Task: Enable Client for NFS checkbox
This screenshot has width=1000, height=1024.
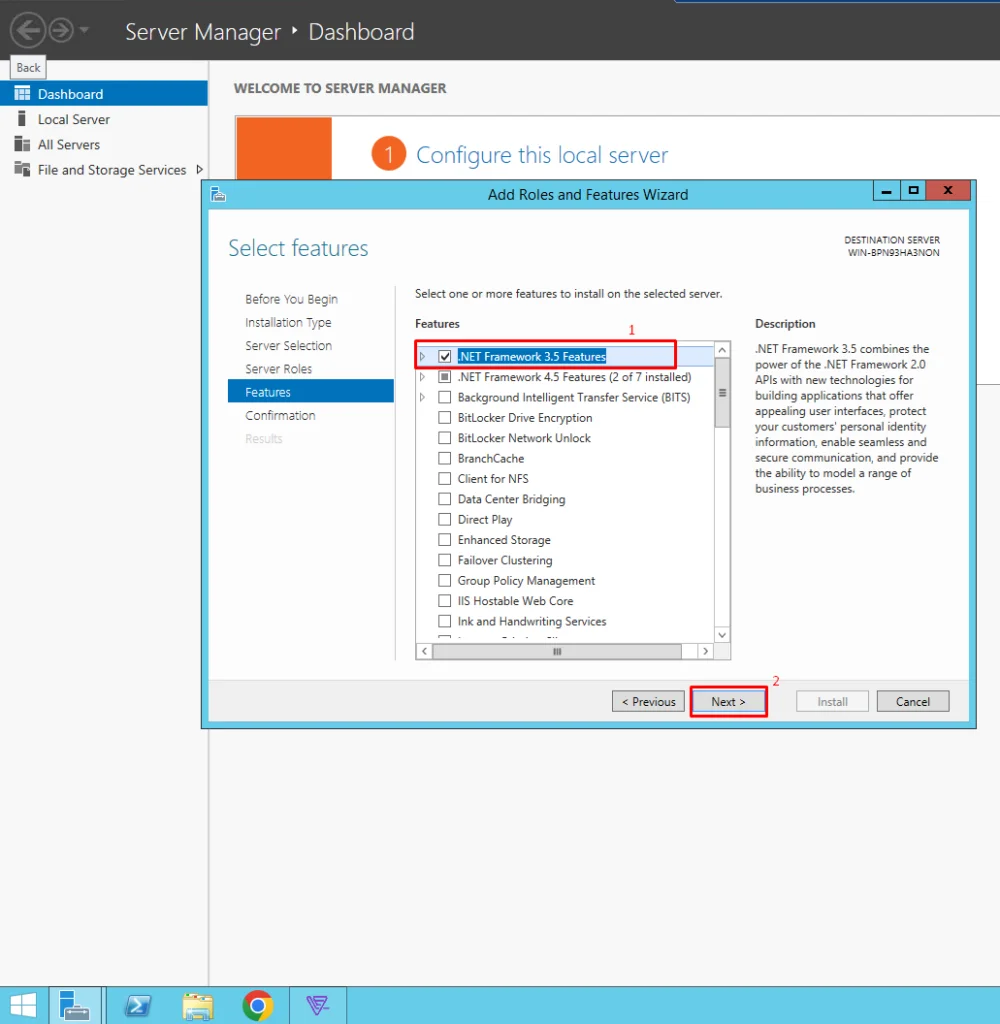Action: pos(445,479)
